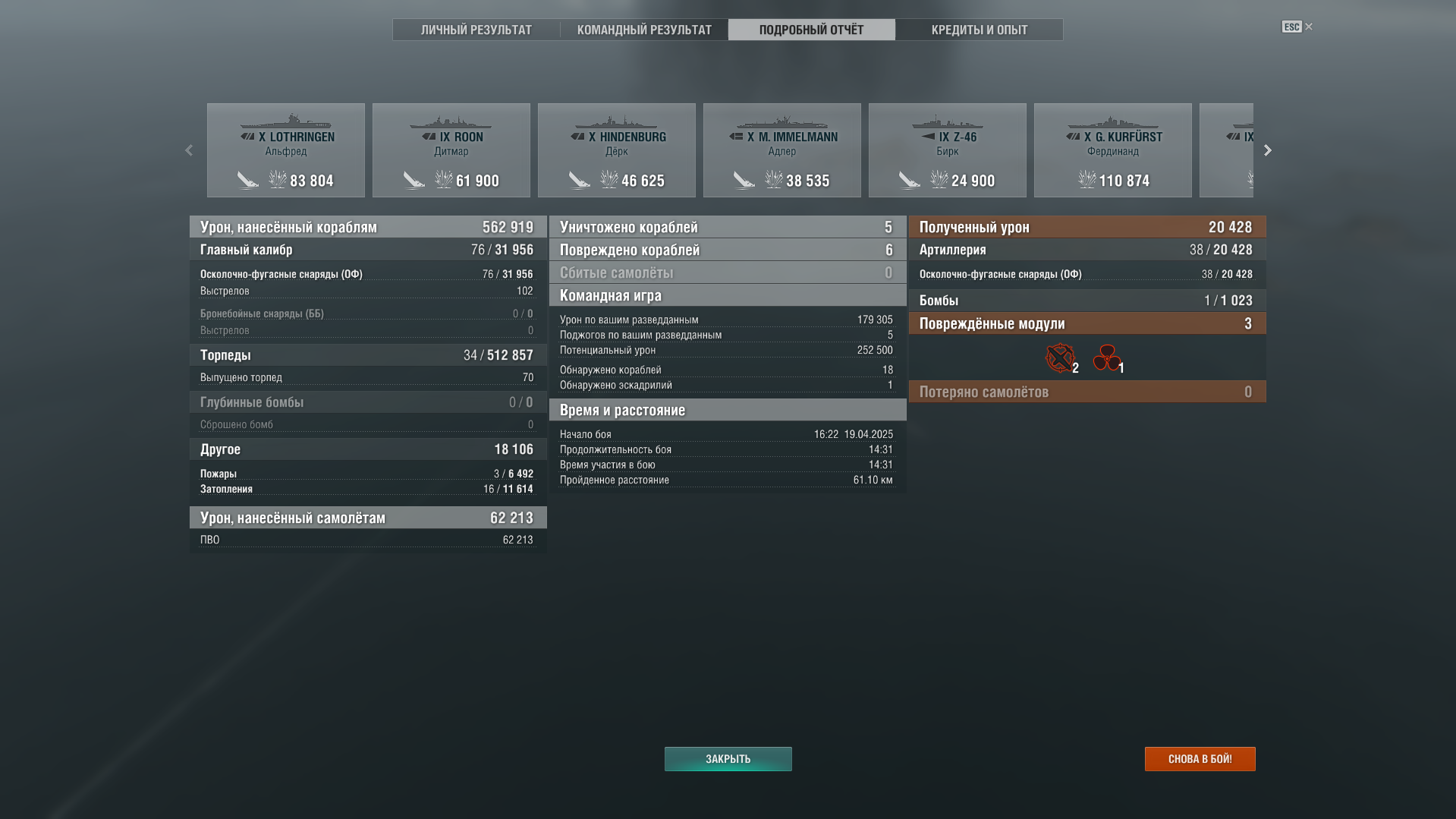Screen dimensions: 1456x819
Task: Click the damaged engine propeller module icon
Action: 1107,358
